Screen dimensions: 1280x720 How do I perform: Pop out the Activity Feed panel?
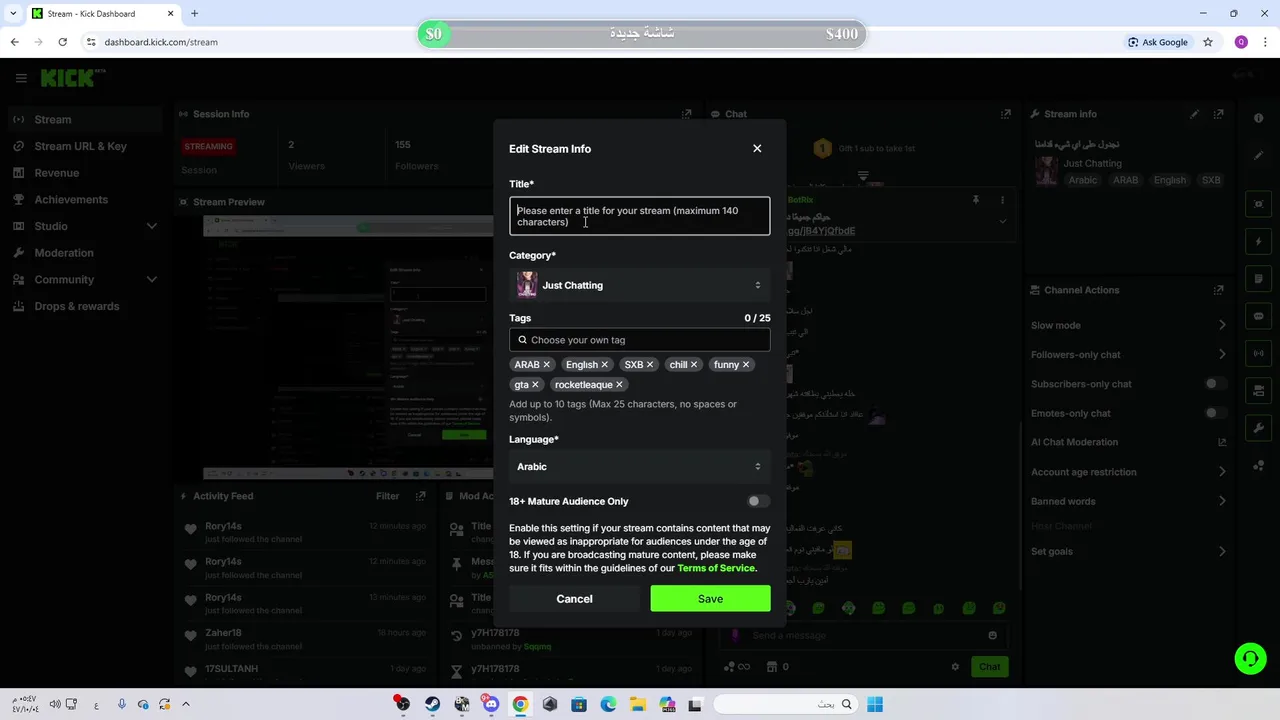421,496
